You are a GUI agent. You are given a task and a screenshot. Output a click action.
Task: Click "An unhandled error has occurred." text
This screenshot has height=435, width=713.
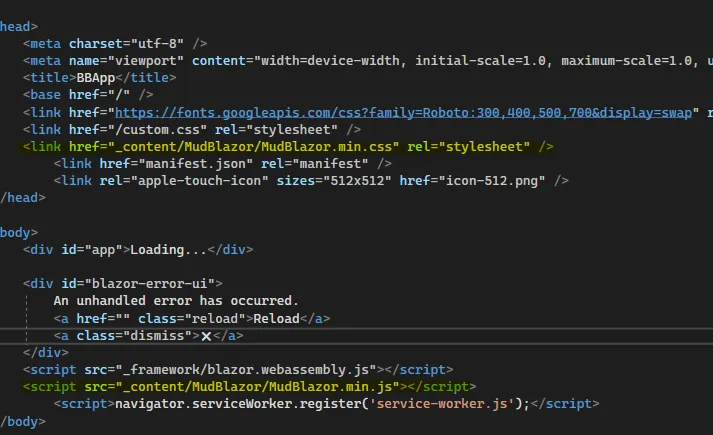(176, 301)
